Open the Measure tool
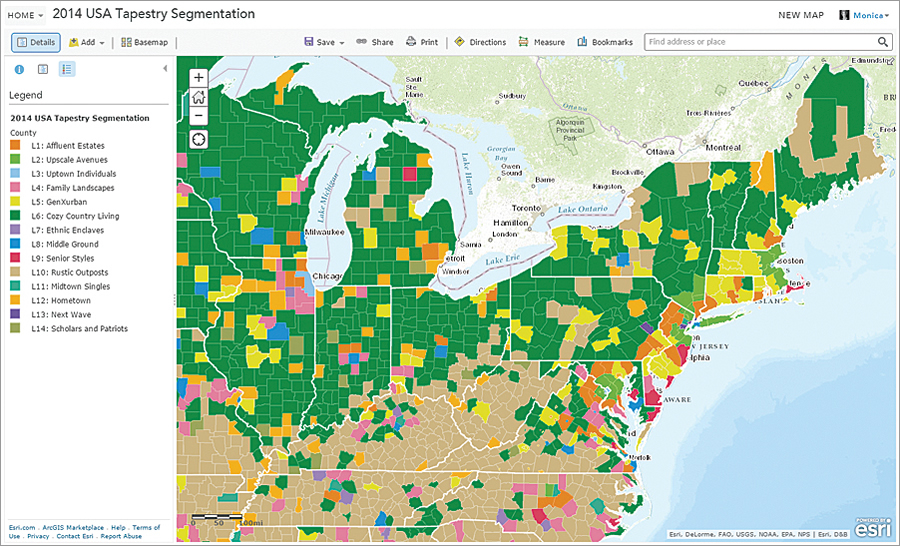Image resolution: width=900 pixels, height=546 pixels. coord(541,42)
